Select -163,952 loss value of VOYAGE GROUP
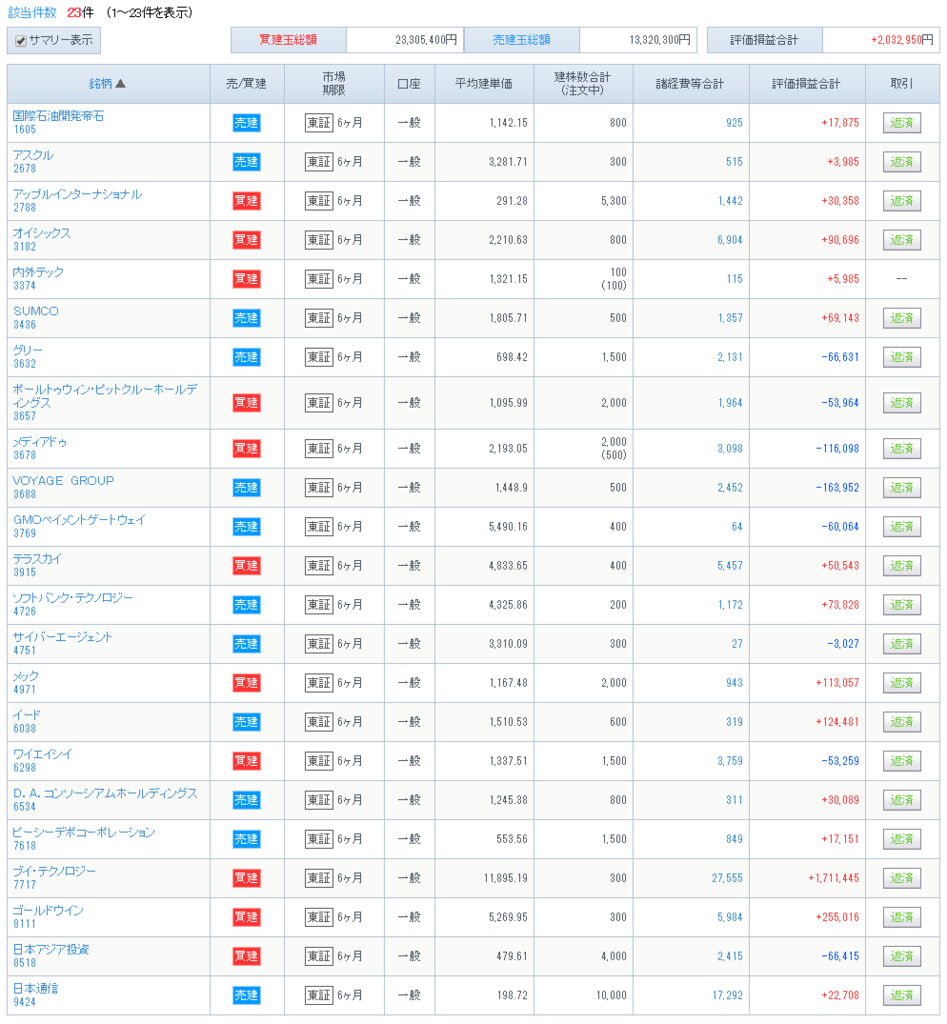Image resolution: width=947 pixels, height=1024 pixels. (837, 488)
